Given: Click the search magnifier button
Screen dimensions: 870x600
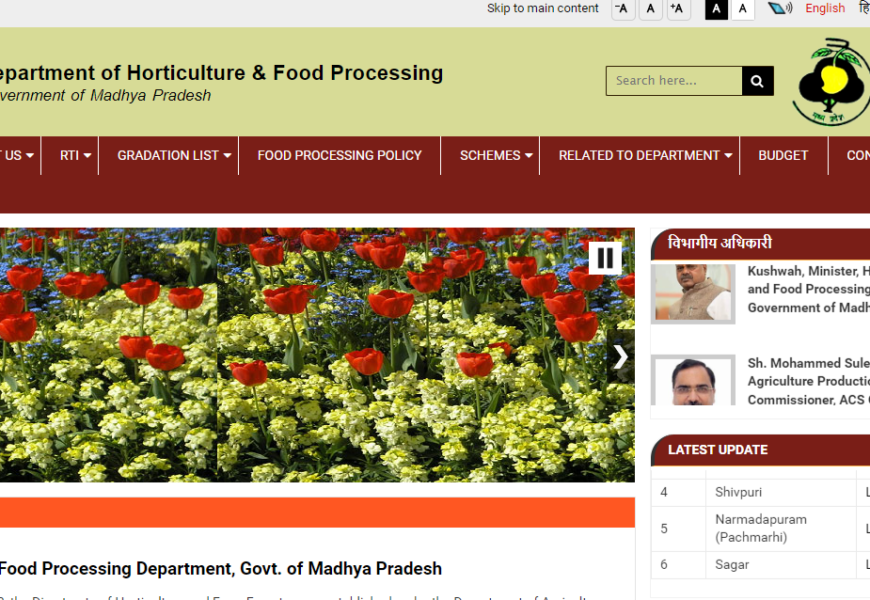Looking at the screenshot, I should pos(757,81).
